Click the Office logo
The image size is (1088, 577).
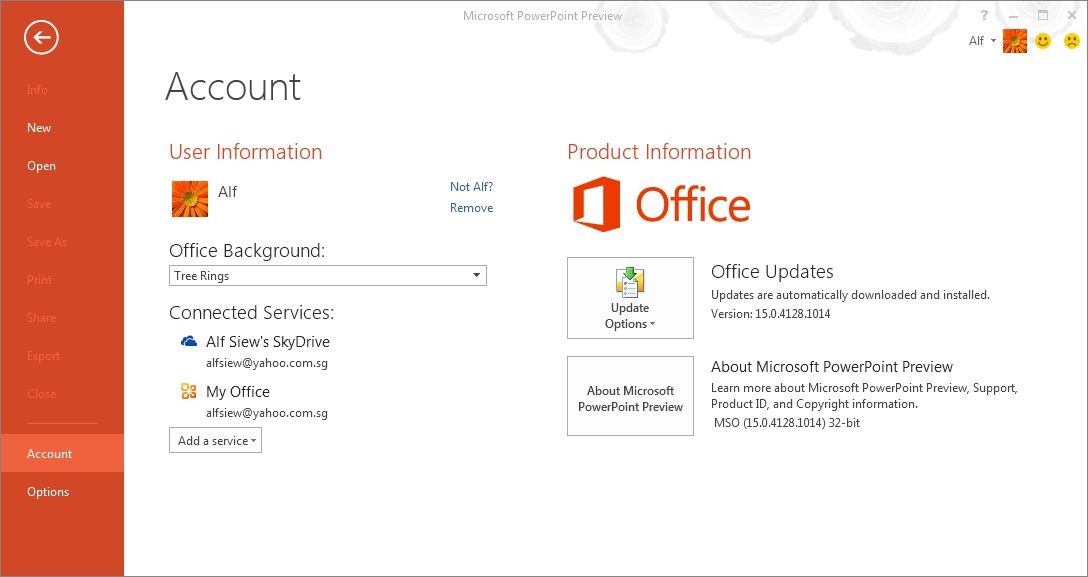click(x=661, y=204)
